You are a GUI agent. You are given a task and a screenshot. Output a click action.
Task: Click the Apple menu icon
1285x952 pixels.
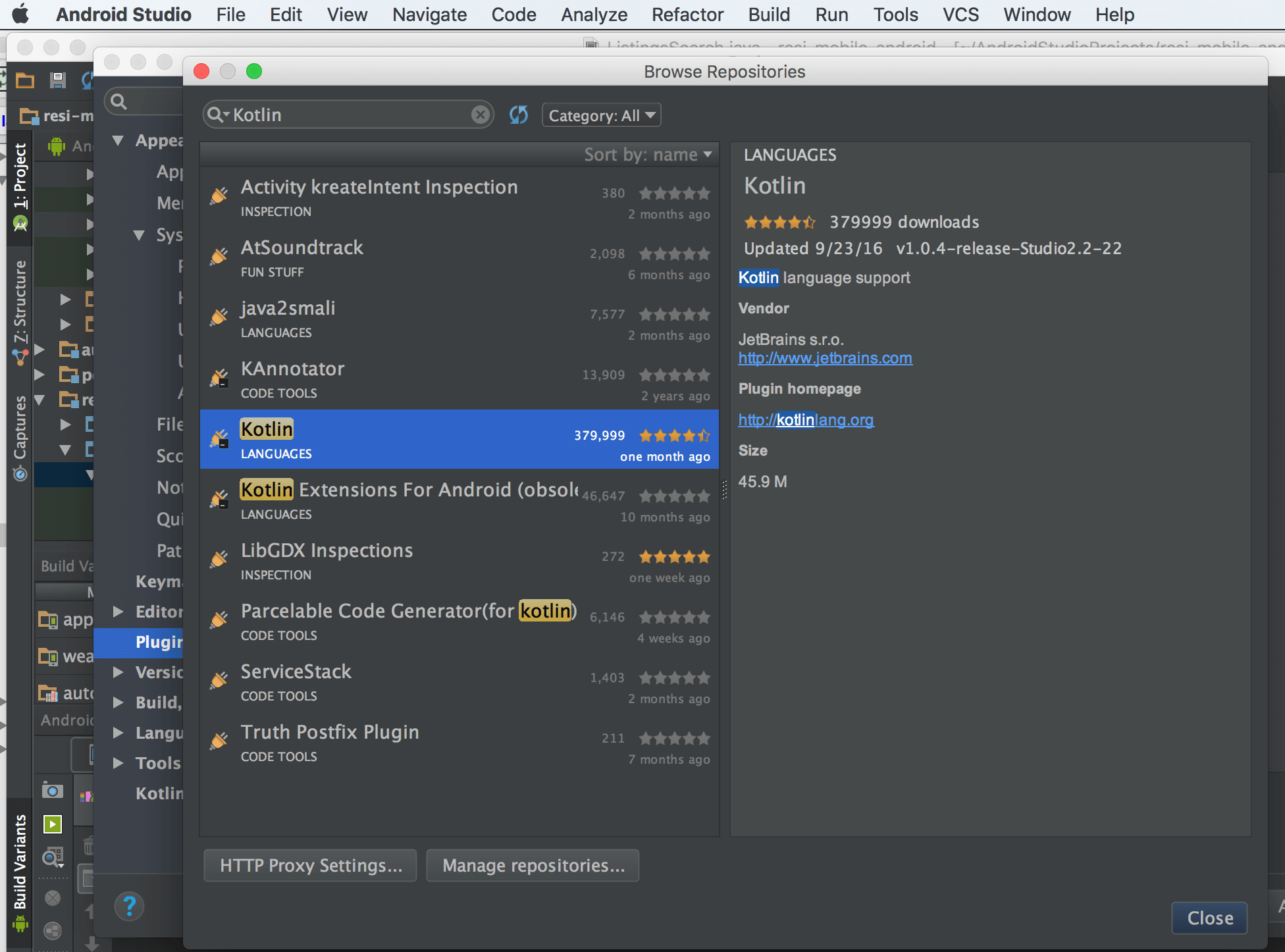(21, 14)
